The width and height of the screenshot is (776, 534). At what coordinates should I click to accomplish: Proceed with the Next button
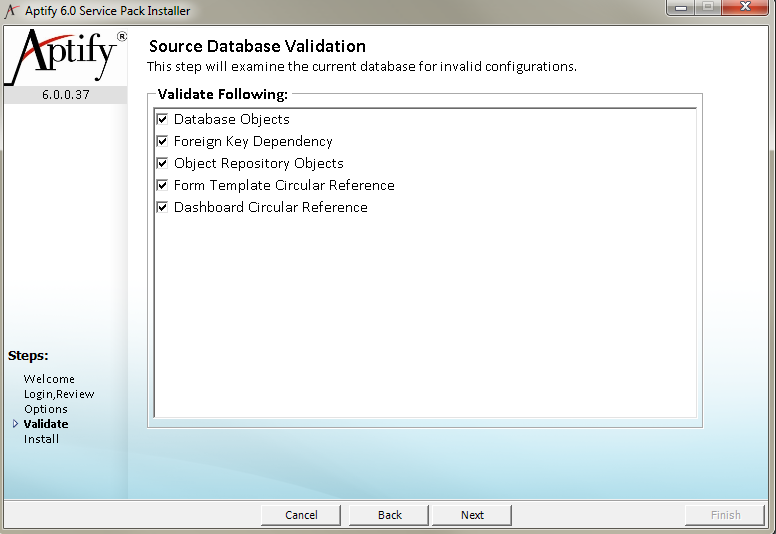click(472, 515)
